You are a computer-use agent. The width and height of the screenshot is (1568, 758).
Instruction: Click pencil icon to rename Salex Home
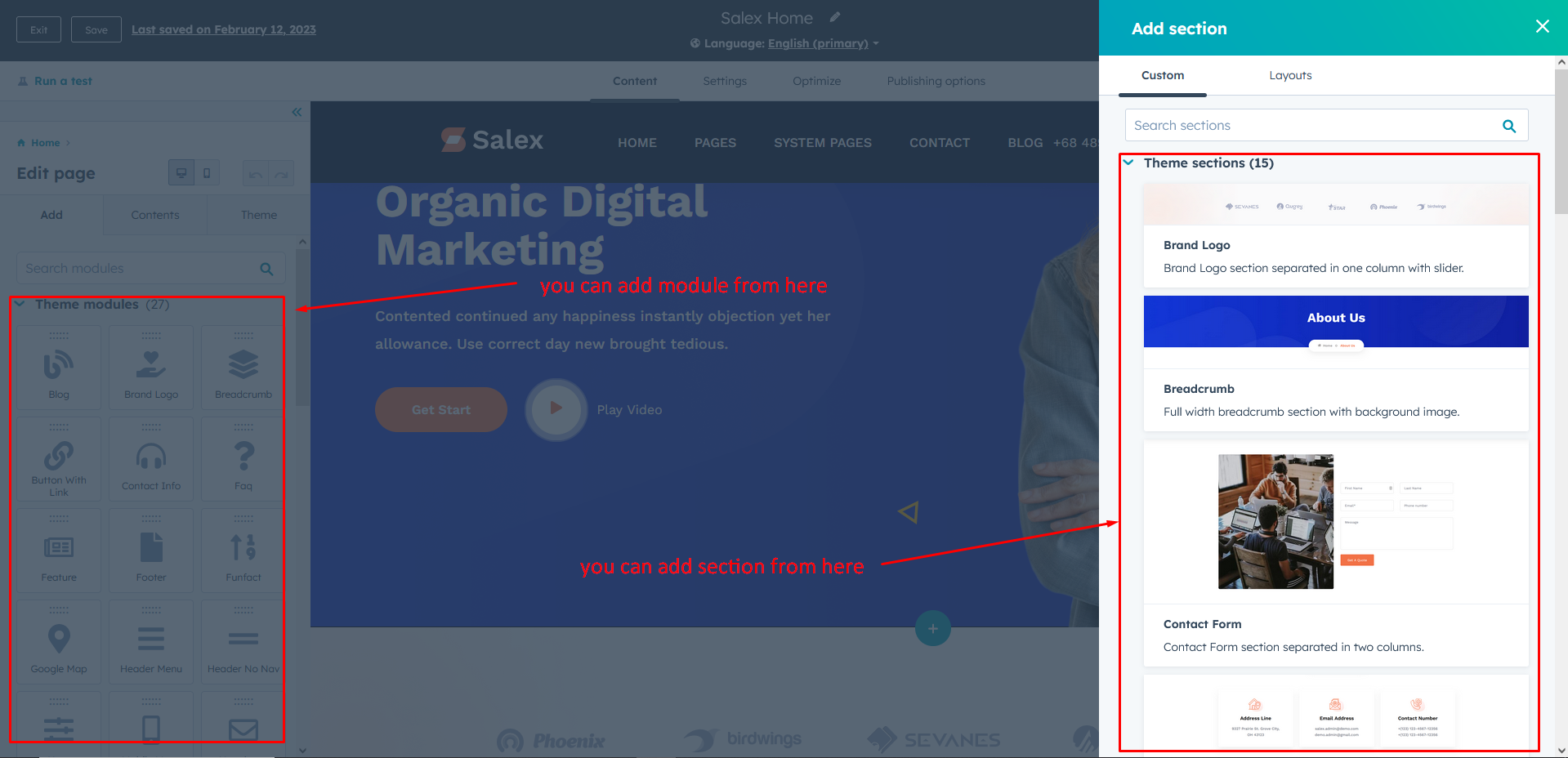[x=834, y=17]
